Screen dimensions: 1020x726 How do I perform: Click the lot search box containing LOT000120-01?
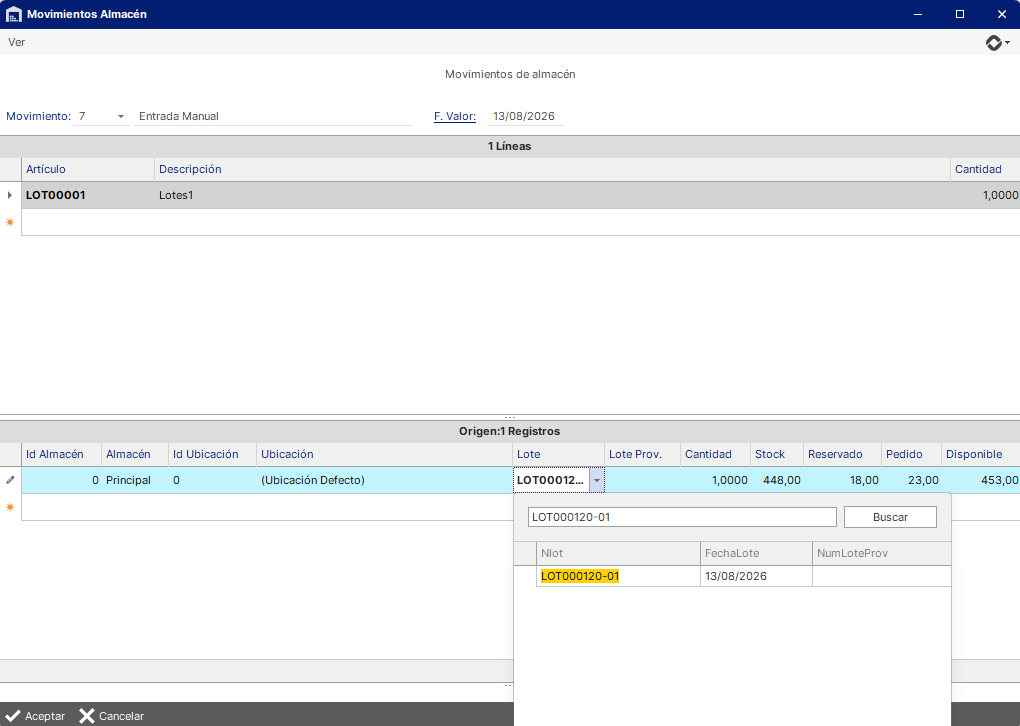(x=682, y=517)
